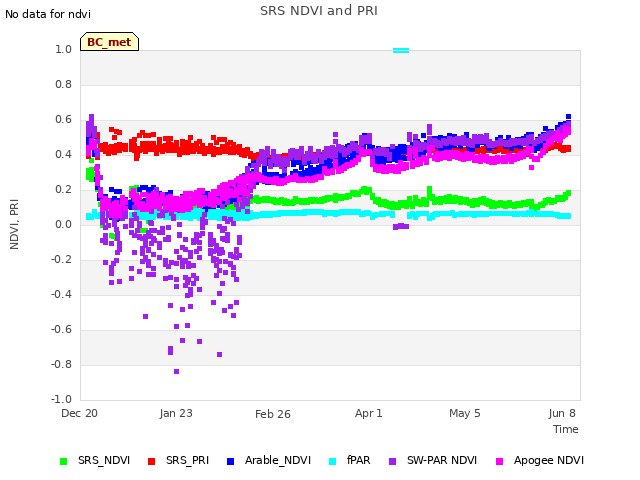Click the purple SW-PAR NDVI legend swatch
This screenshot has width=640, height=480.
pyautogui.click(x=392, y=461)
